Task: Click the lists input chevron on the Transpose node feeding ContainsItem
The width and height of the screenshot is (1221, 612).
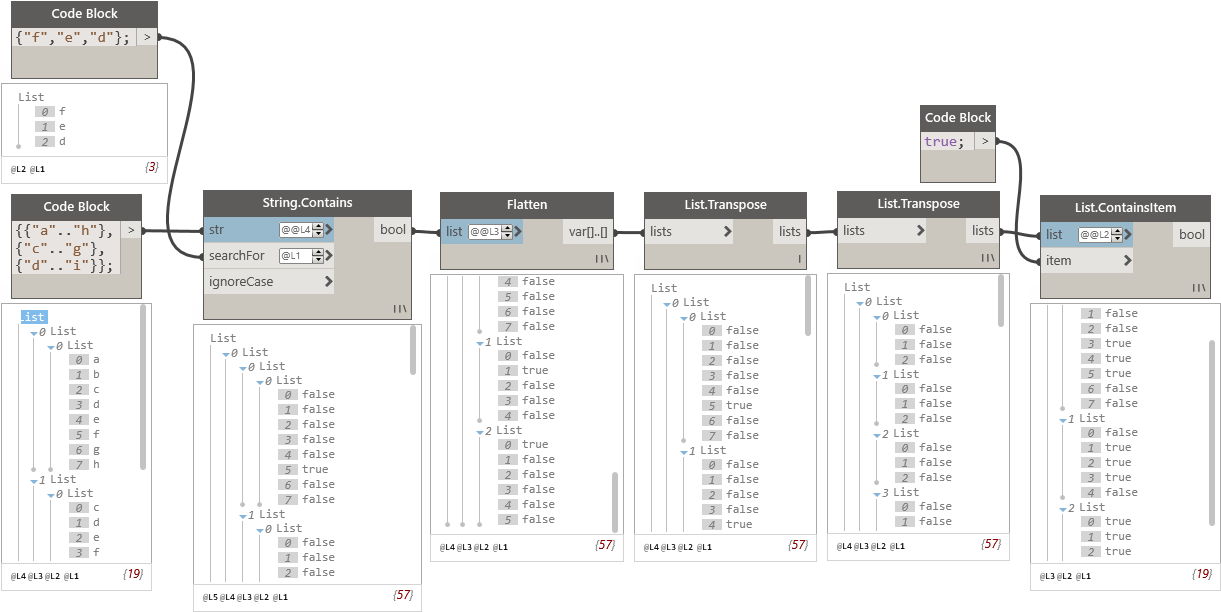Action: pos(920,230)
